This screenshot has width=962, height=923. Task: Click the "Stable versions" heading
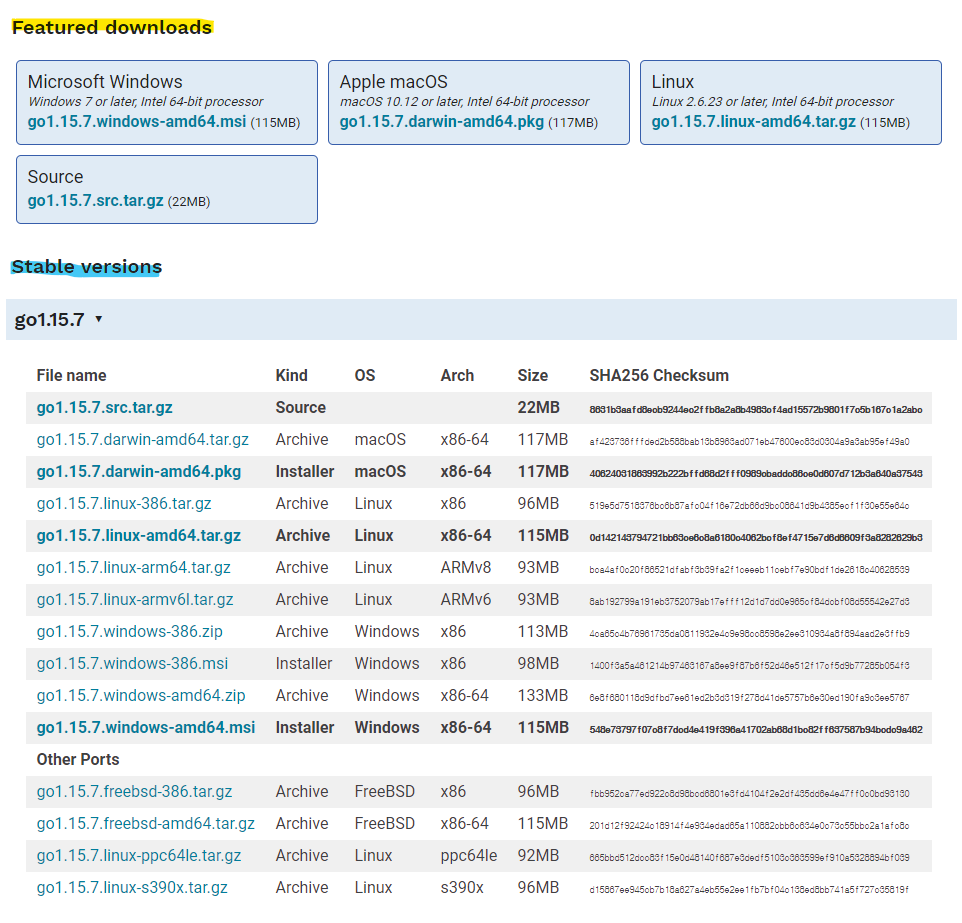(87, 266)
